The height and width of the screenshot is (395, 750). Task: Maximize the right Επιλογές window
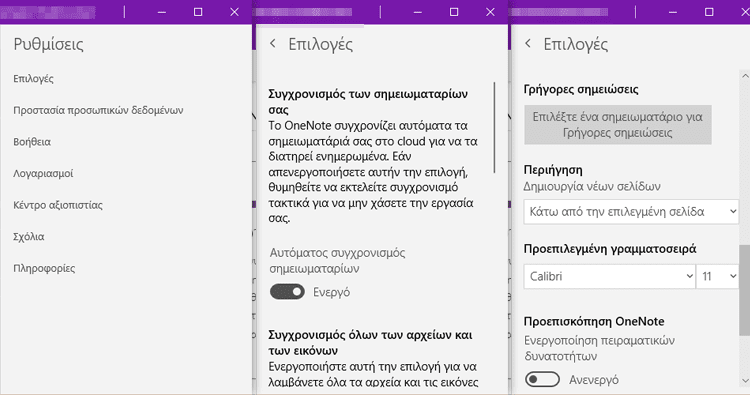point(709,12)
